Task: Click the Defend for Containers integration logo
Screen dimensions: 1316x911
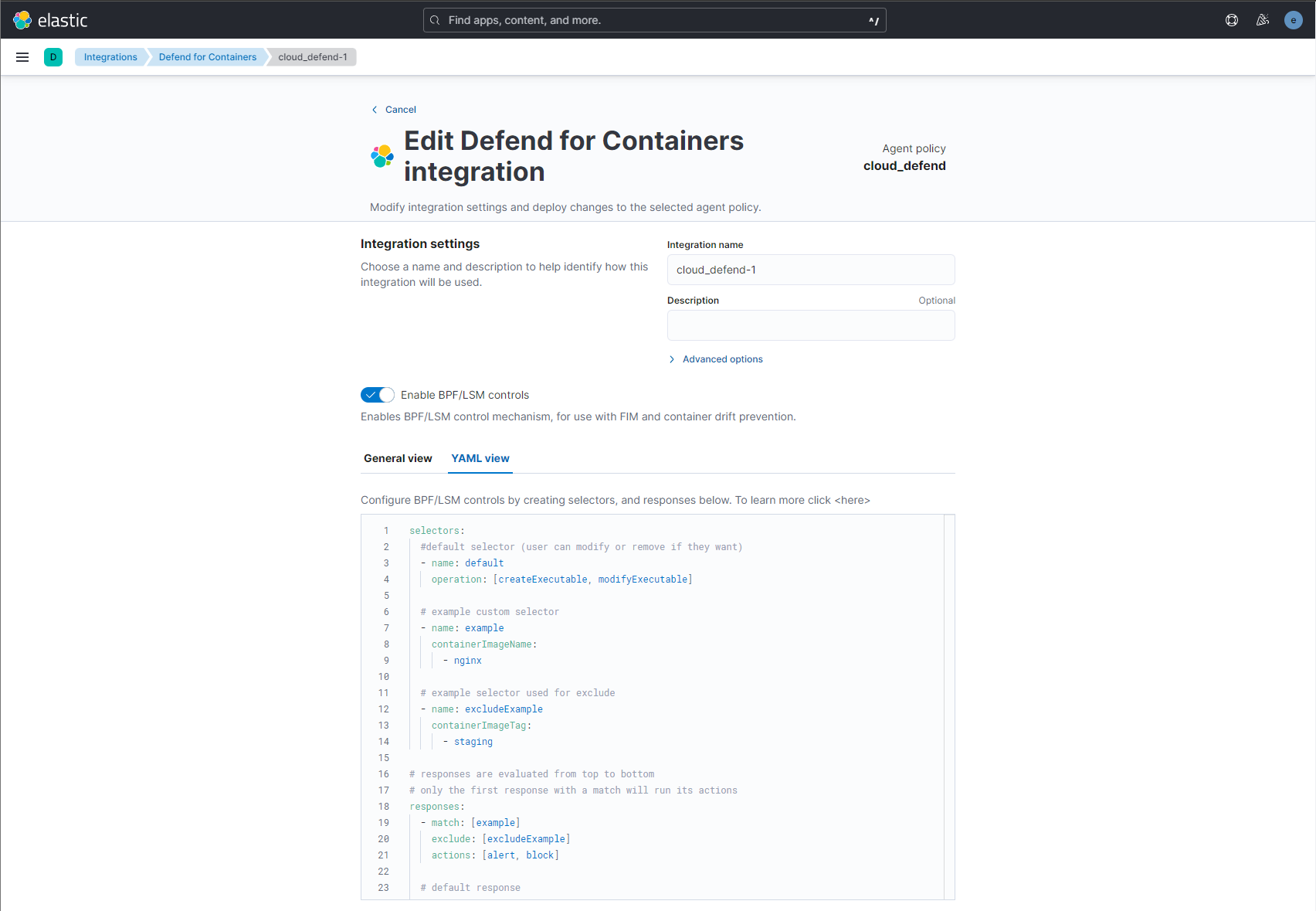Action: coord(381,157)
